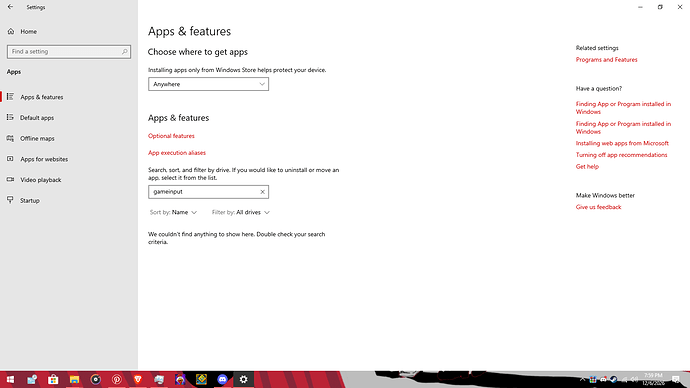Image resolution: width=690 pixels, height=388 pixels.
Task: Open Brave browser from taskbar
Action: (x=138, y=379)
